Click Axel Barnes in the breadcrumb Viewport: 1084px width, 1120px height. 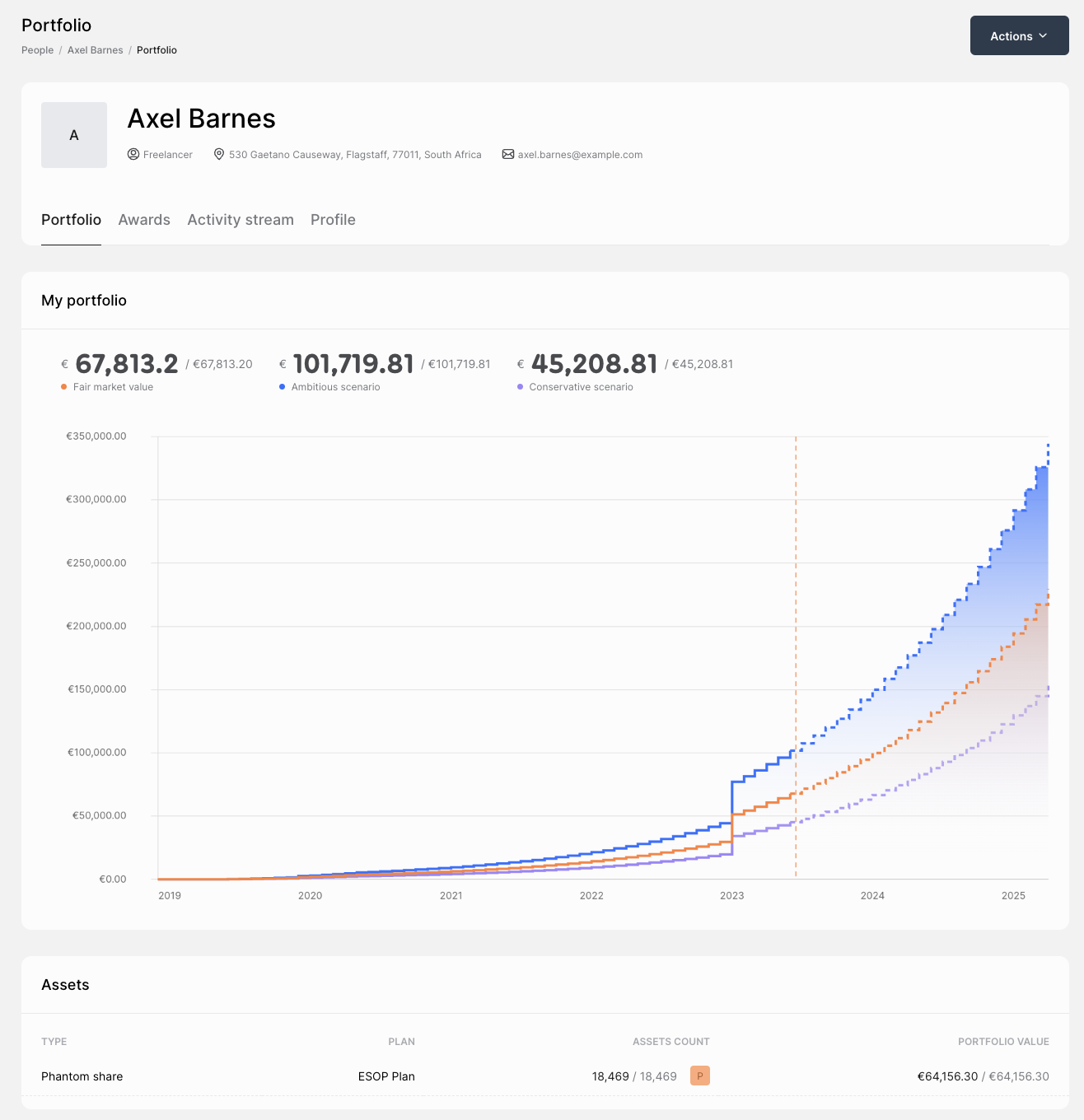pyautogui.click(x=95, y=50)
